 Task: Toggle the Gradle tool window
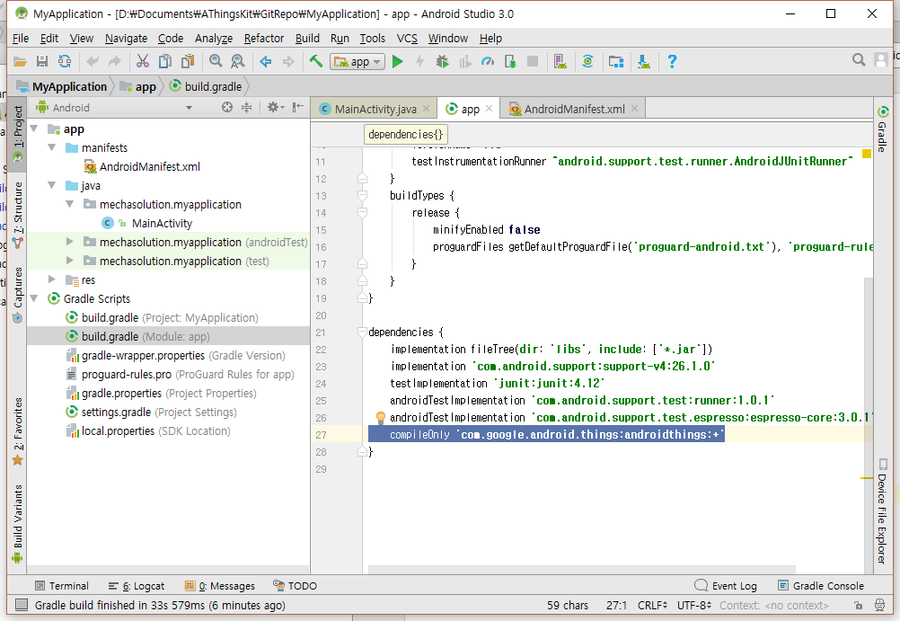(882, 129)
